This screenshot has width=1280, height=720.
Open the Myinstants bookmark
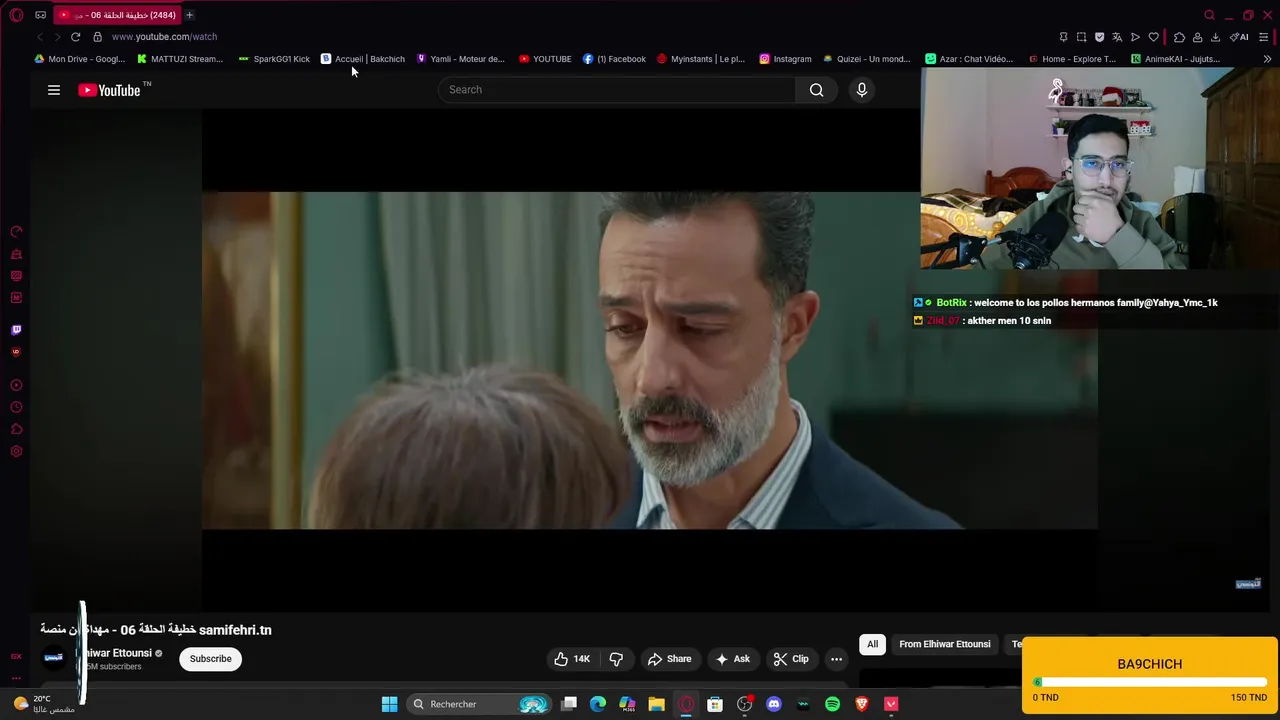[x=700, y=59]
